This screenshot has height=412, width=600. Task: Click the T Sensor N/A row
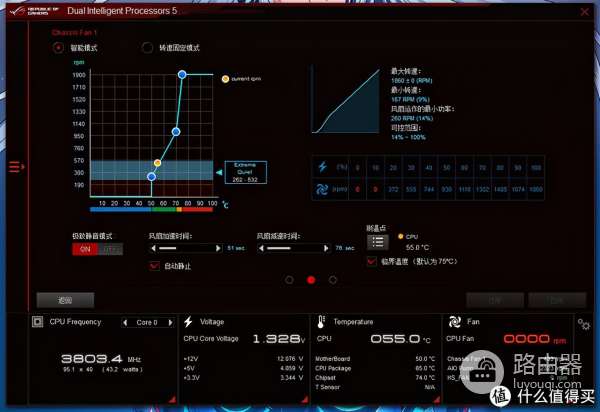coord(375,387)
